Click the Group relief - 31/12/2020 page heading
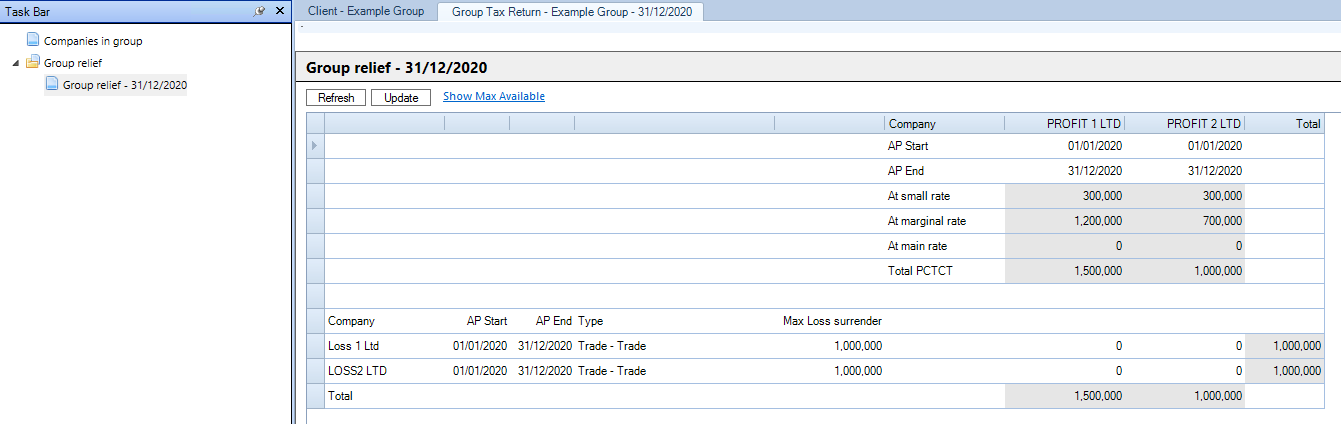Viewport: 1341px width, 424px height. [397, 67]
